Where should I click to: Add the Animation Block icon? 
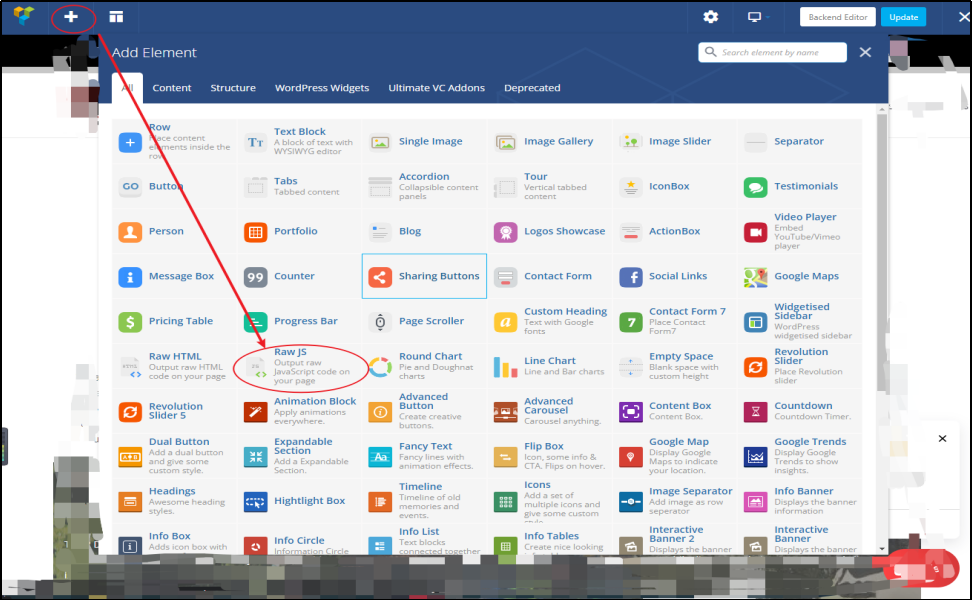[255, 412]
